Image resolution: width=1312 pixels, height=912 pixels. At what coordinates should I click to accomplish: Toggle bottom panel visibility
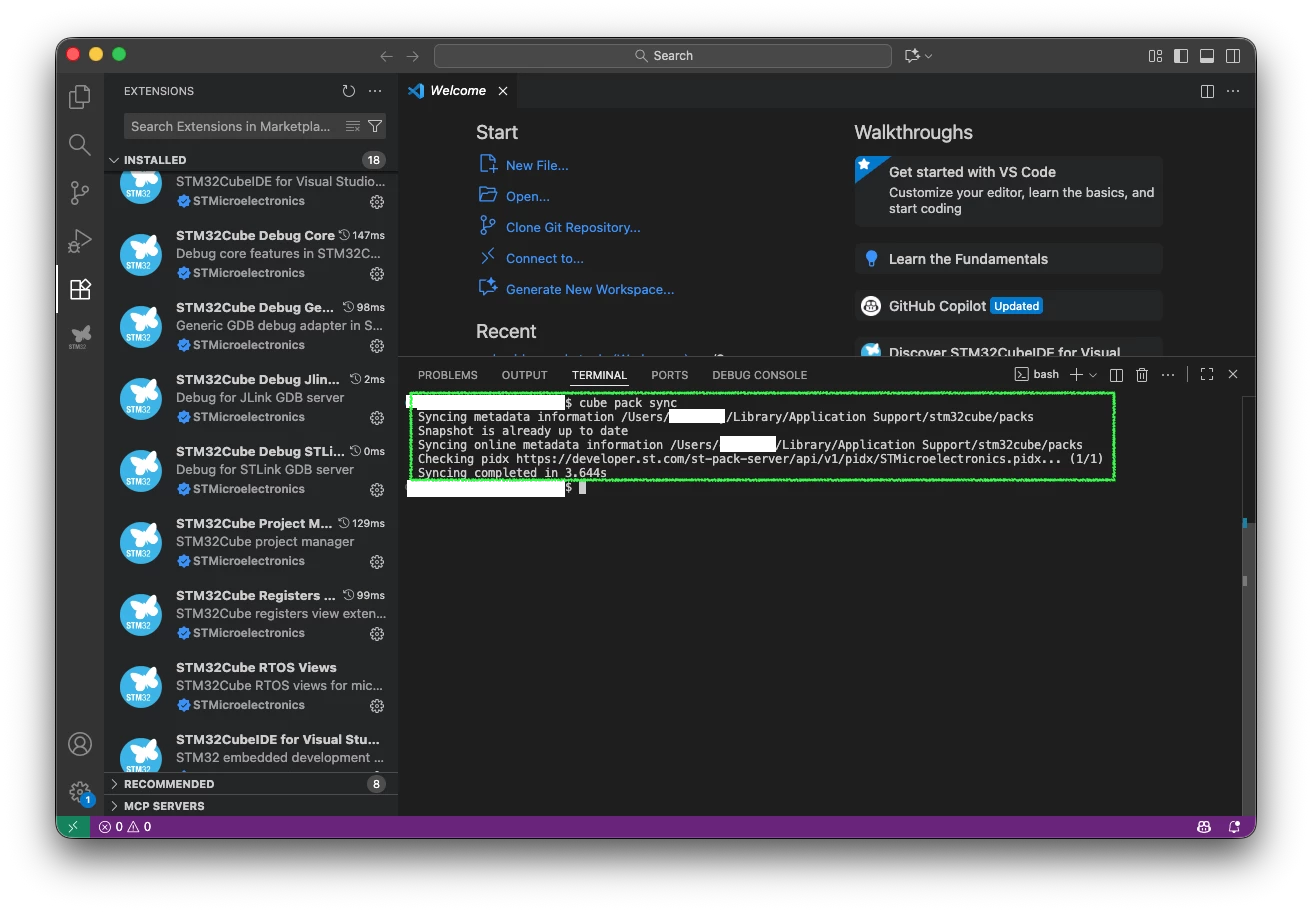(x=1207, y=56)
